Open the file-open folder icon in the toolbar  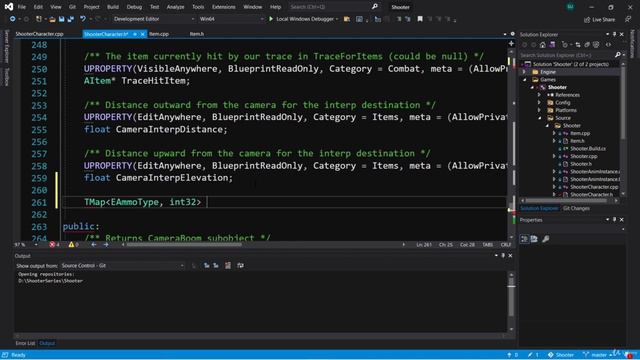52,19
